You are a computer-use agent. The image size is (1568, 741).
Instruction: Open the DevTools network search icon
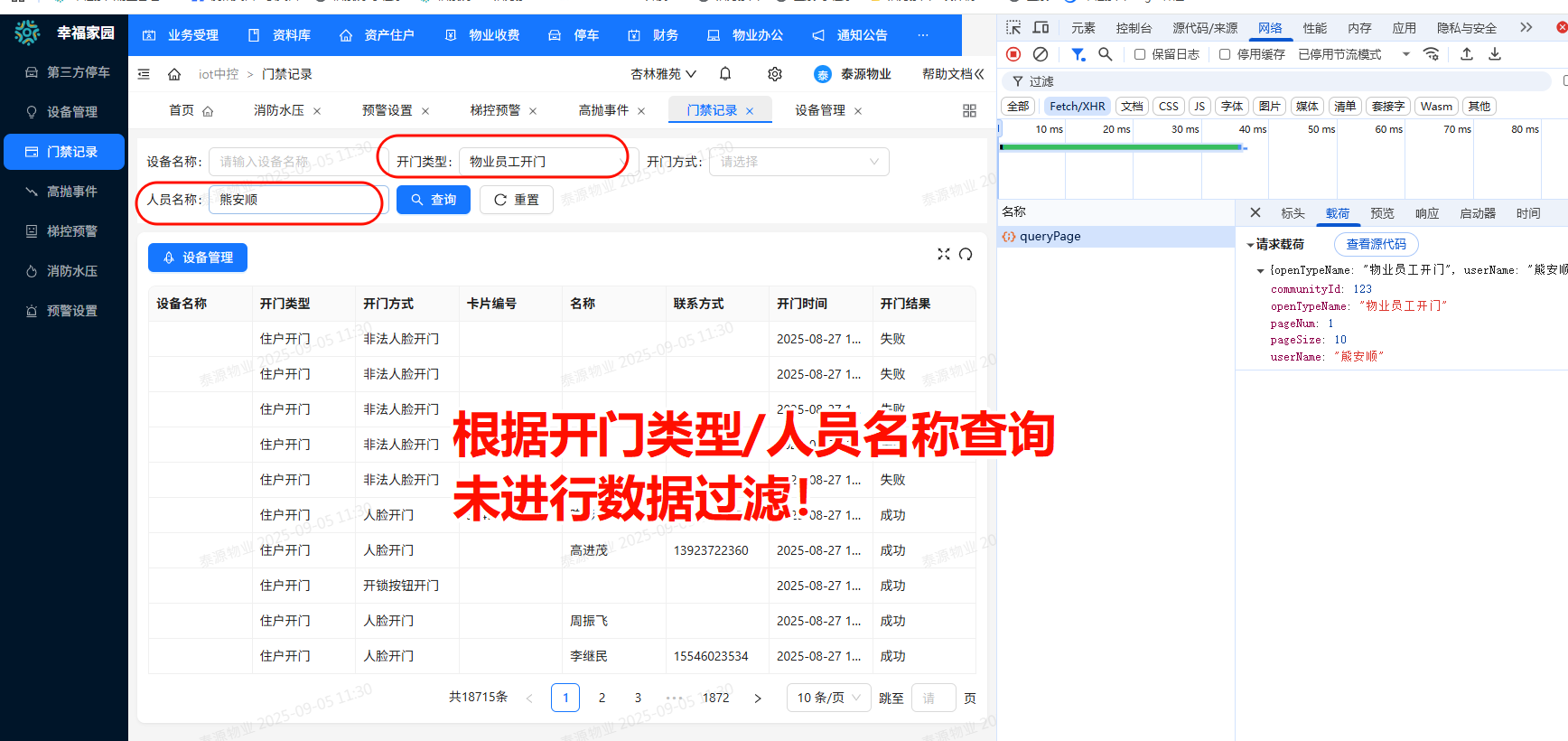(x=1105, y=54)
